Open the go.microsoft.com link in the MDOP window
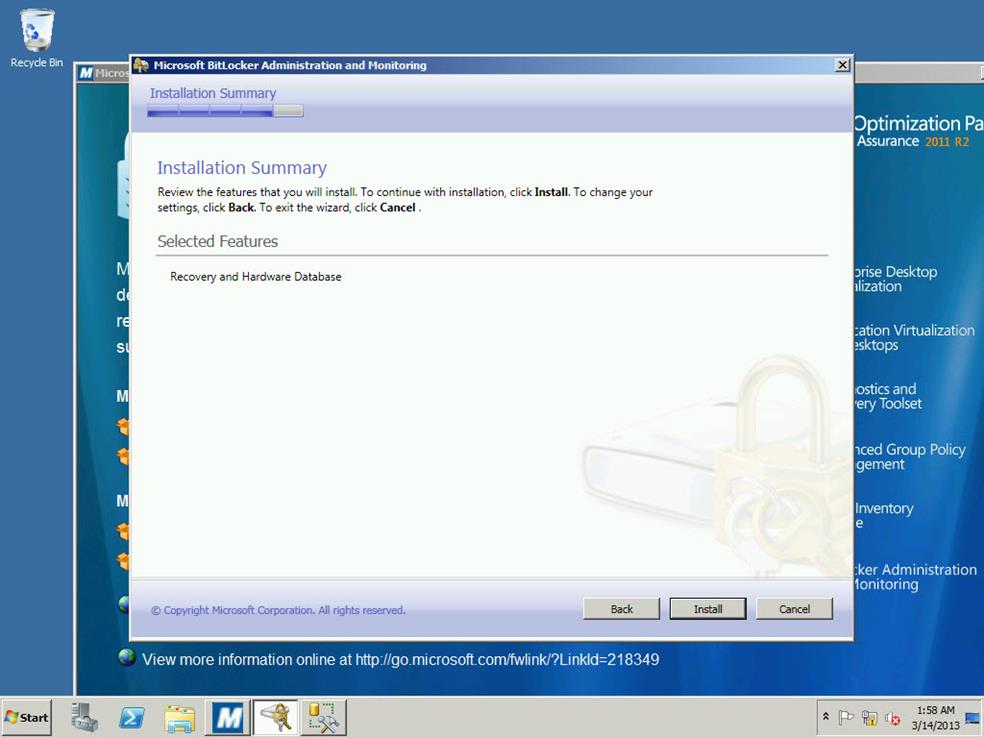Screen dimensions: 984x738 (x=507, y=660)
